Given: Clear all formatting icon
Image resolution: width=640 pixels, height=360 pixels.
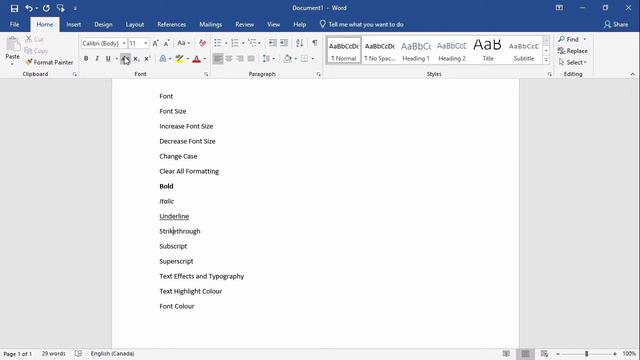Looking at the screenshot, I should coord(202,43).
